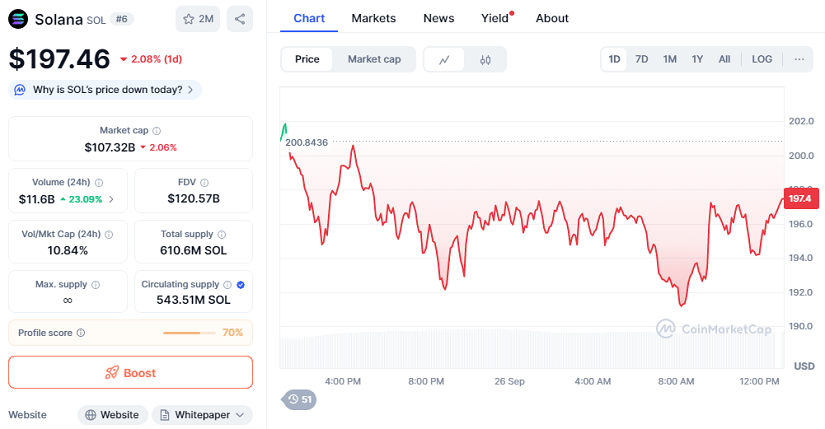Viewport: 825px width, 429px height.
Task: Click the verified circulating supply badge
Action: click(240, 285)
